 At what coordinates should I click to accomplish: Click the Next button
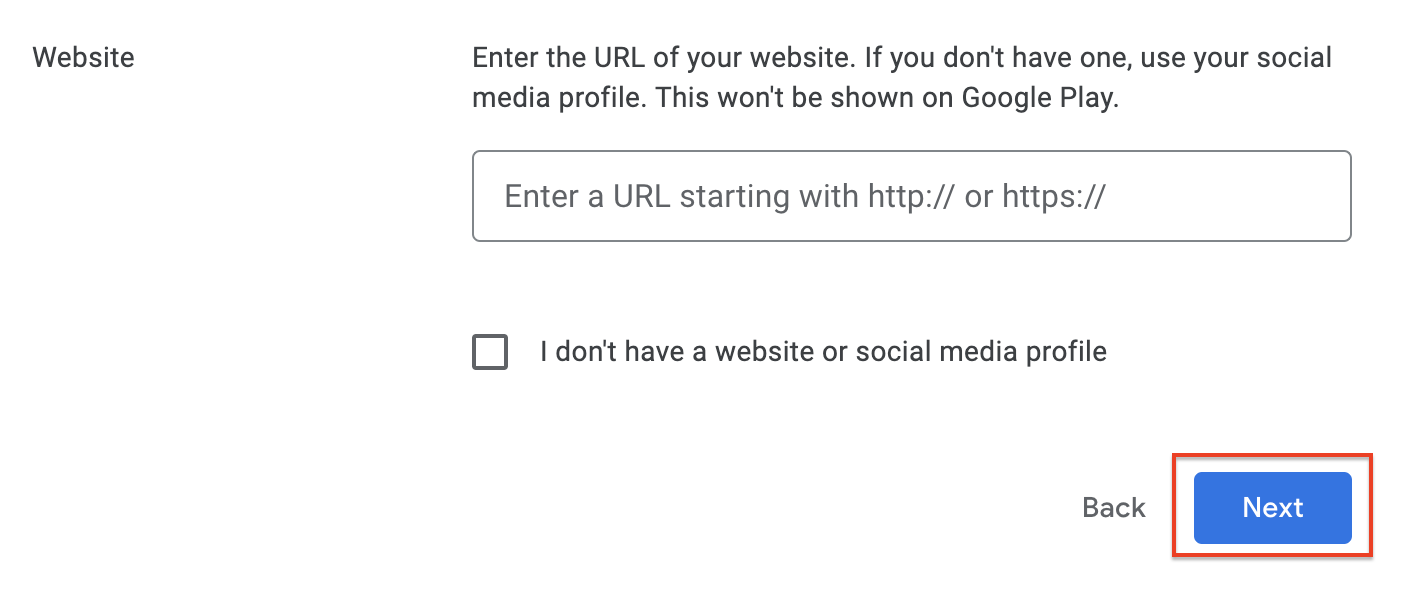pos(1272,508)
